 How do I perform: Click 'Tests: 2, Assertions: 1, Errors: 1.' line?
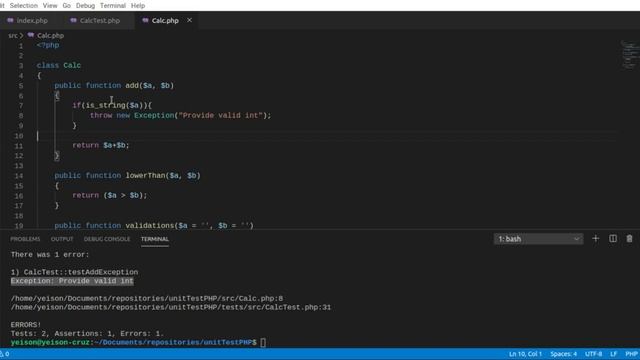[87, 334]
